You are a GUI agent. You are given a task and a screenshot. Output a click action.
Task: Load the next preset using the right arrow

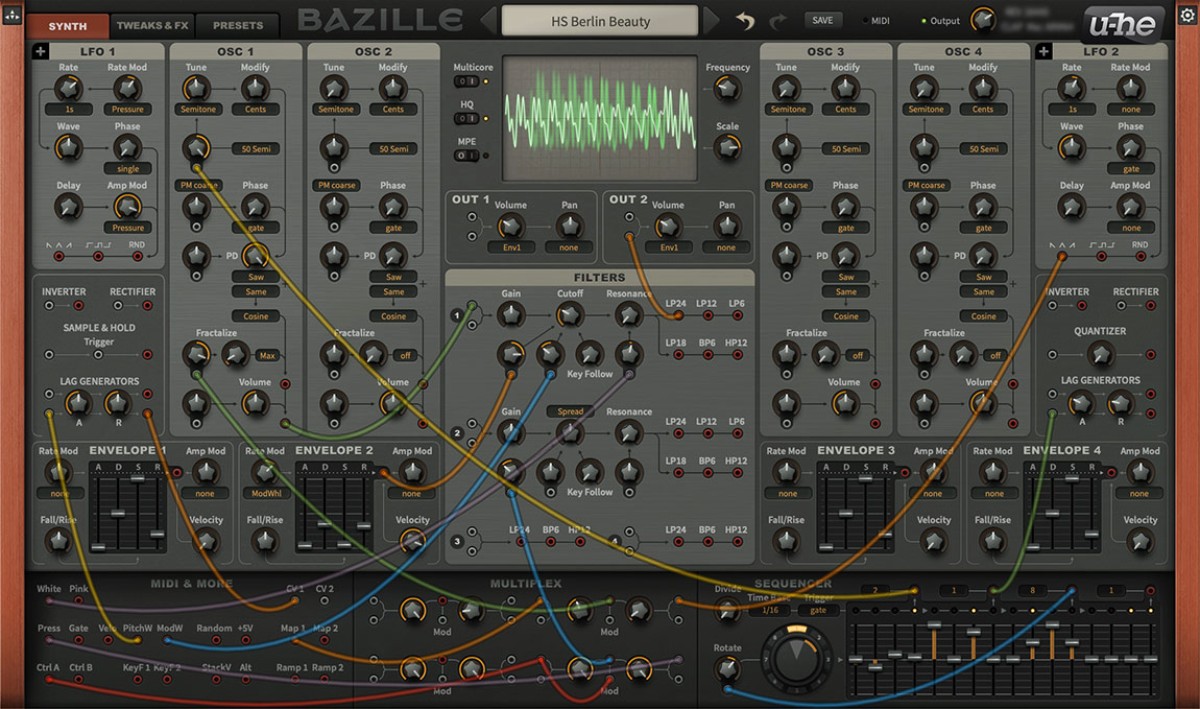(x=711, y=20)
